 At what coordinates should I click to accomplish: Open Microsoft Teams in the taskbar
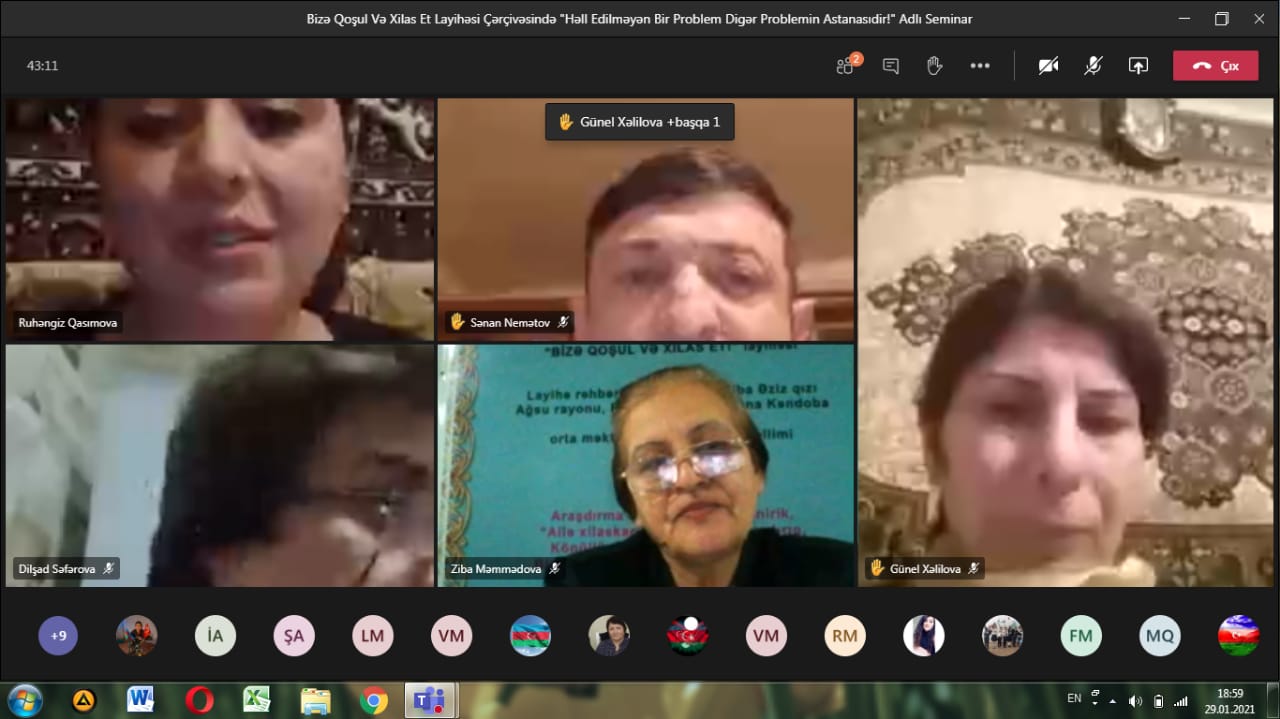431,700
